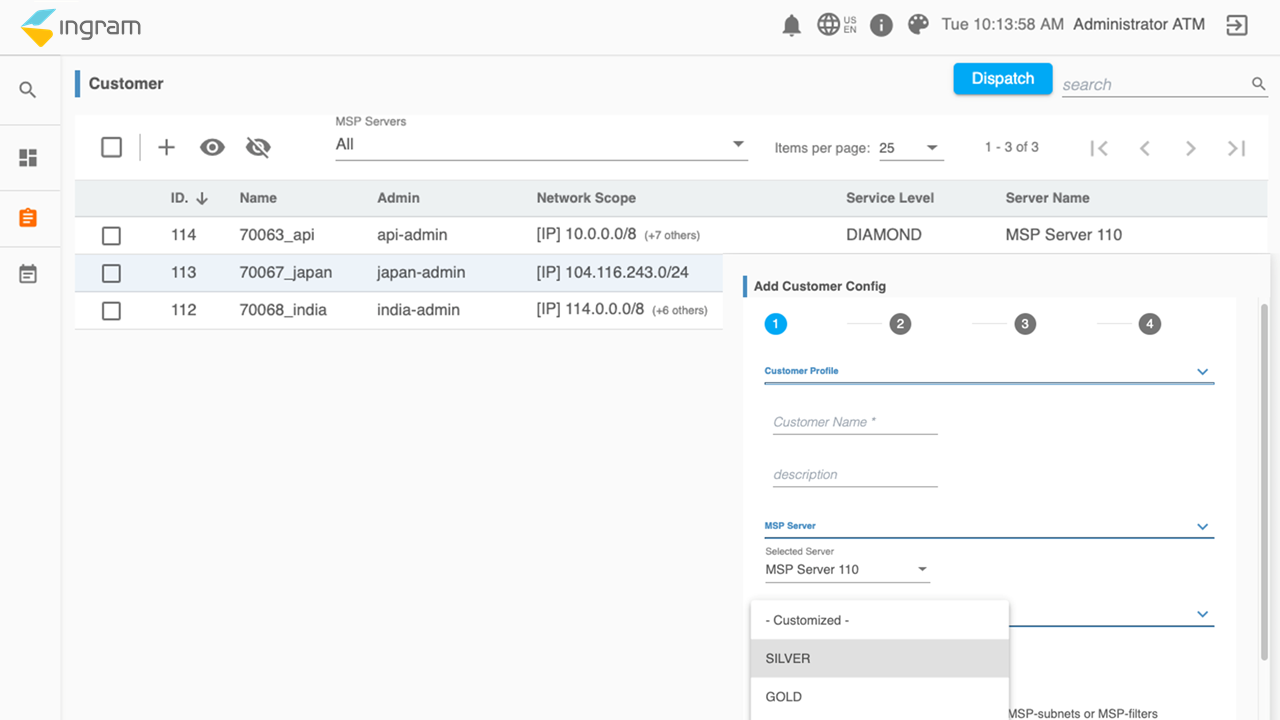Image resolution: width=1280 pixels, height=720 pixels.
Task: Click the notification bell icon
Action: [791, 26]
